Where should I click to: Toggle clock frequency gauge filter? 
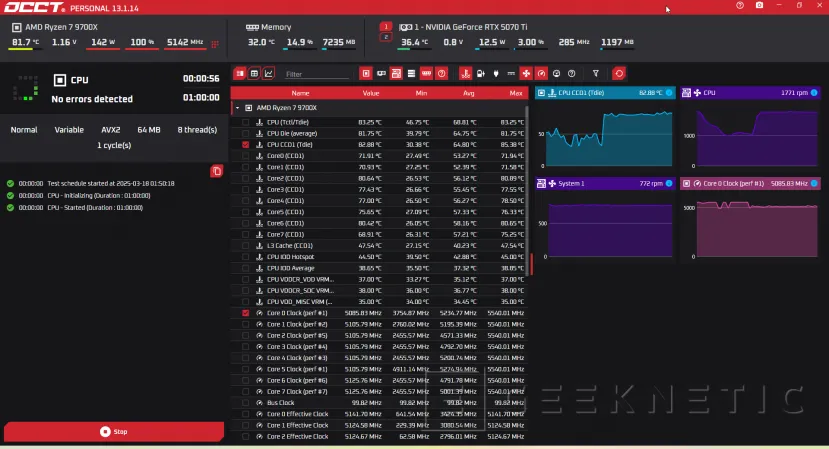pyautogui.click(x=541, y=74)
